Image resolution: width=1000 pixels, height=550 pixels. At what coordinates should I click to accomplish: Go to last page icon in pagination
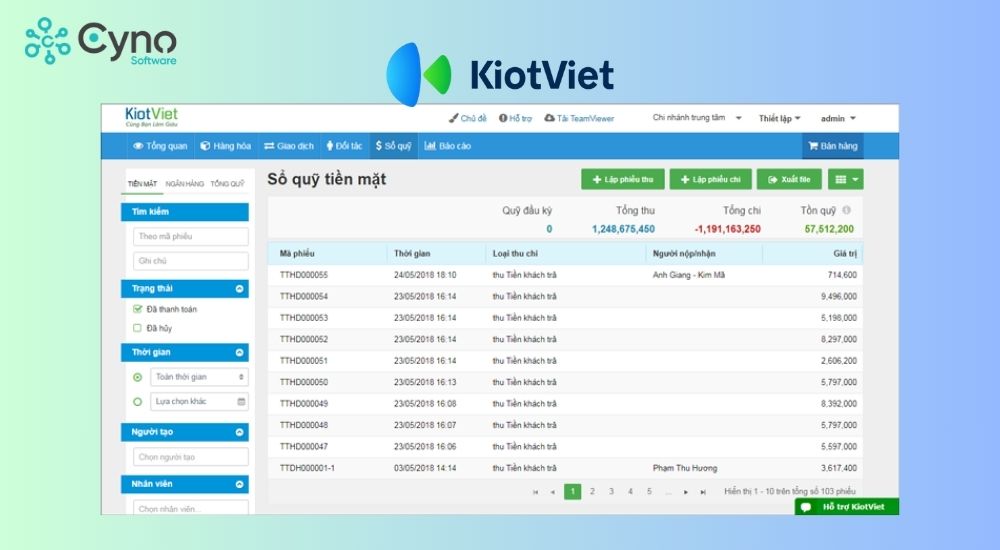coord(703,492)
